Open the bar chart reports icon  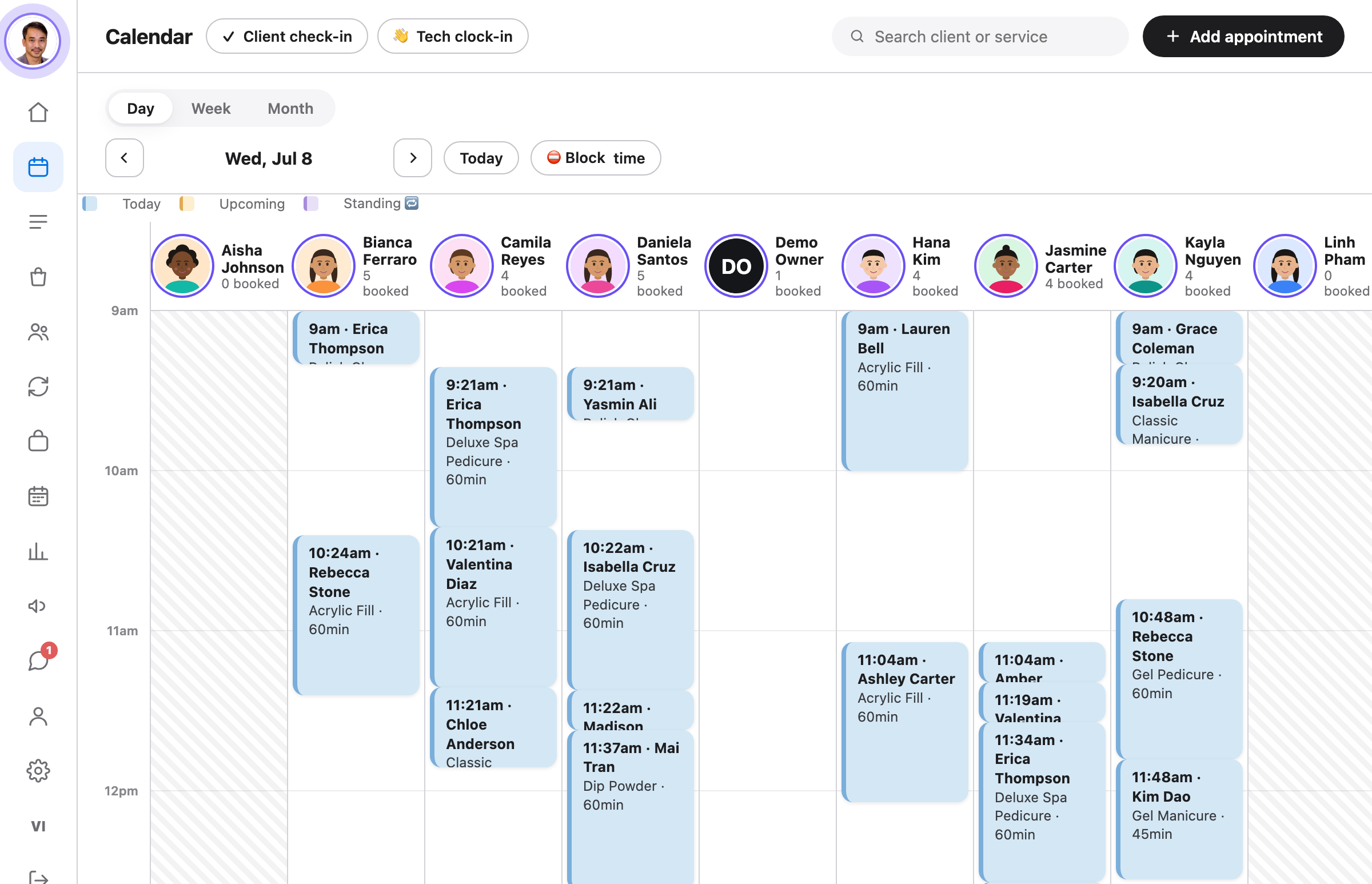coord(38,551)
